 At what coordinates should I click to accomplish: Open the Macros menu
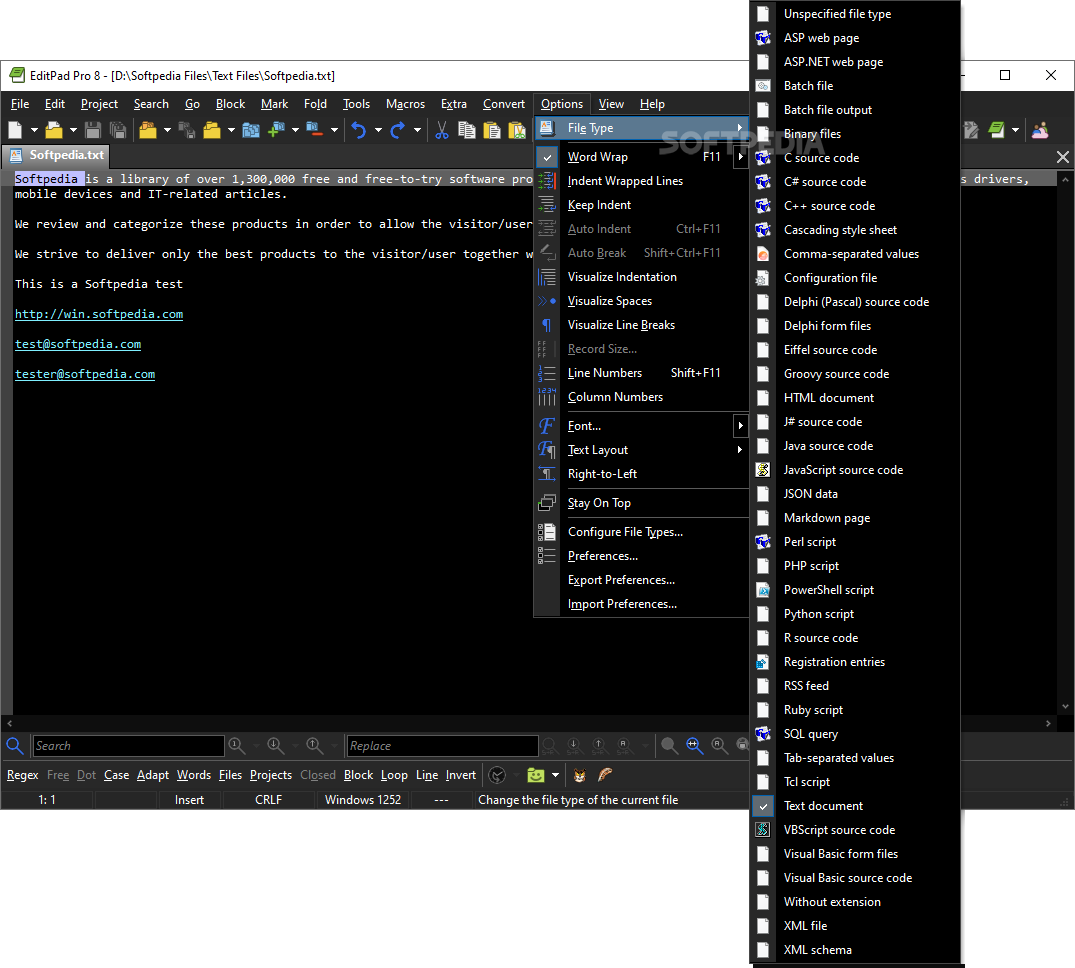click(x=405, y=104)
